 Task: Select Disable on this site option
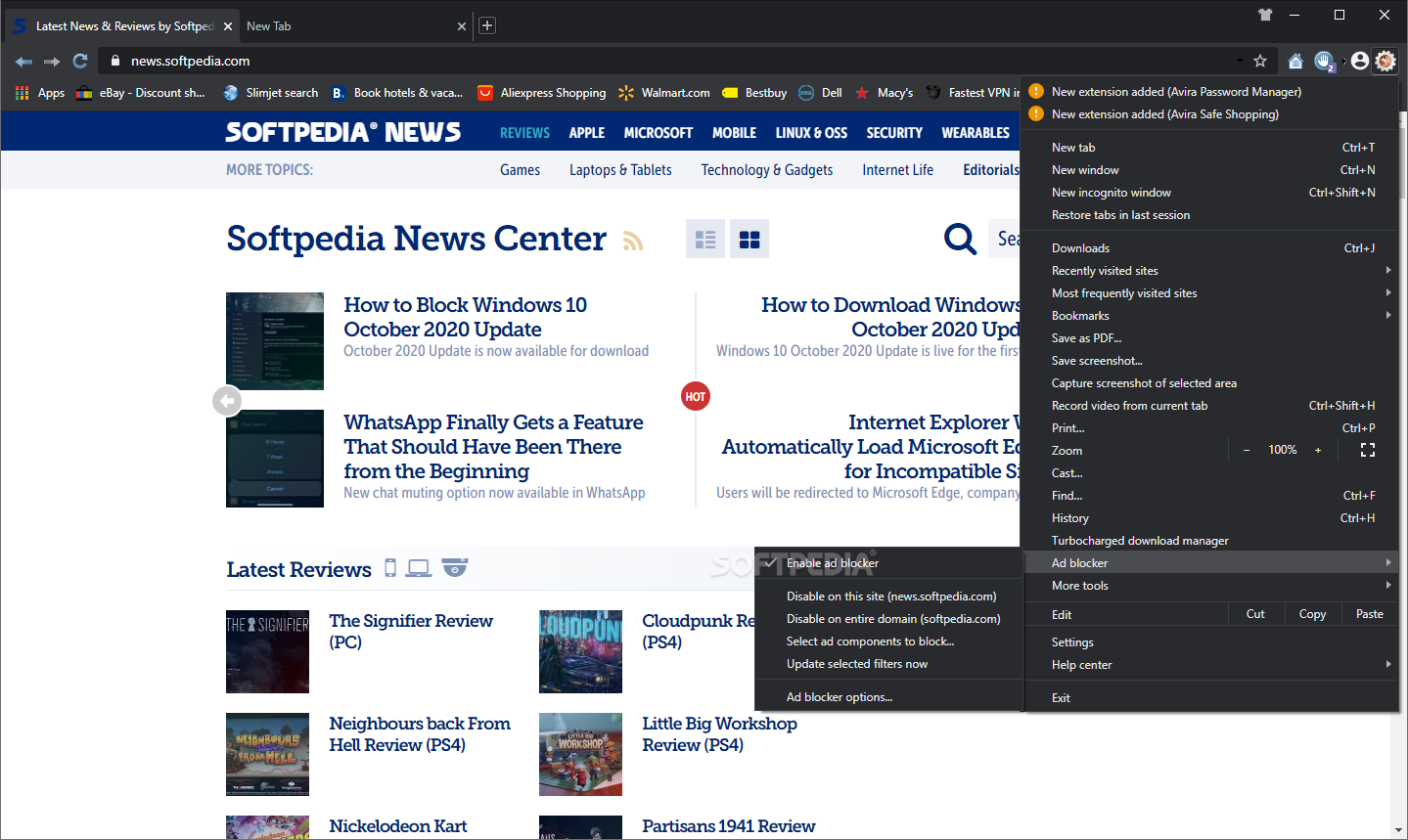point(888,597)
